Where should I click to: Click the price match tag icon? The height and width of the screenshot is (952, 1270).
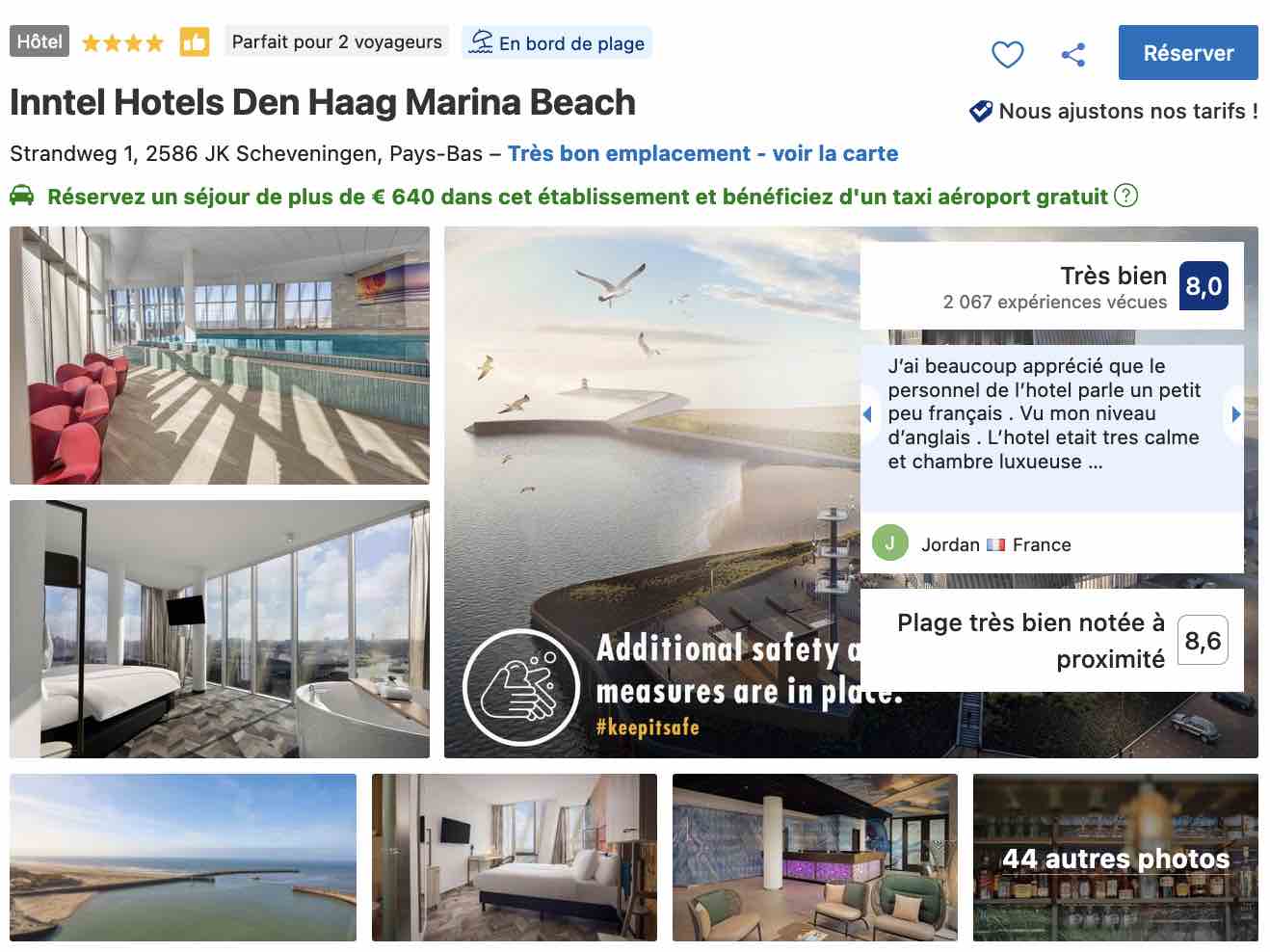[x=981, y=111]
